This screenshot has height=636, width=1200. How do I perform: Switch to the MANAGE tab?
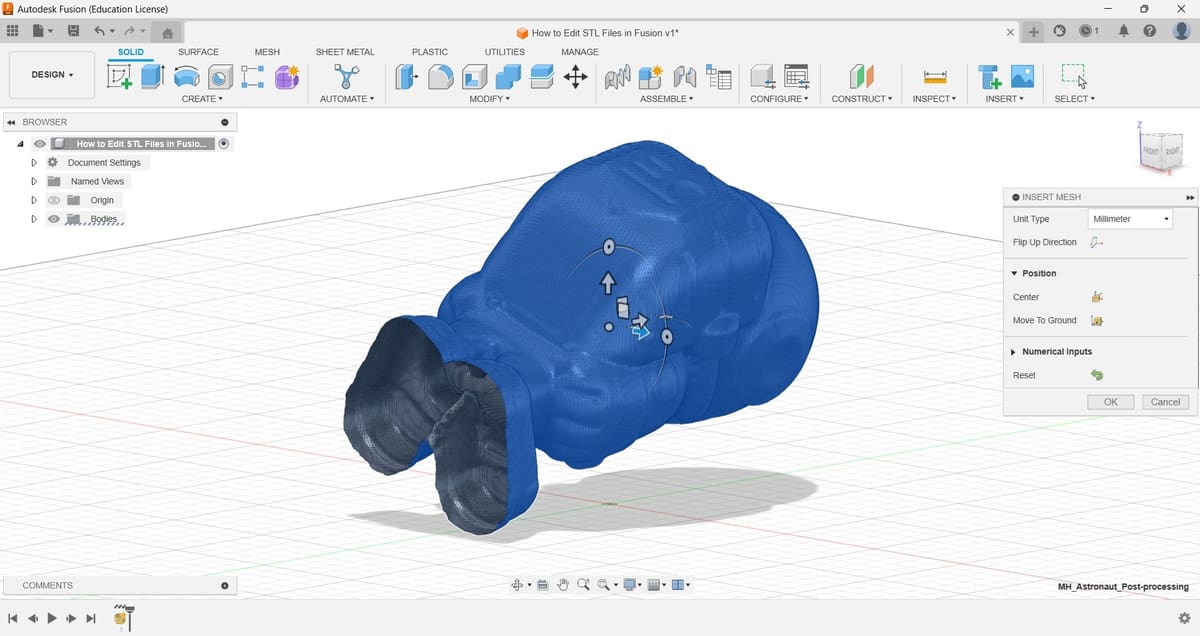pyautogui.click(x=580, y=52)
